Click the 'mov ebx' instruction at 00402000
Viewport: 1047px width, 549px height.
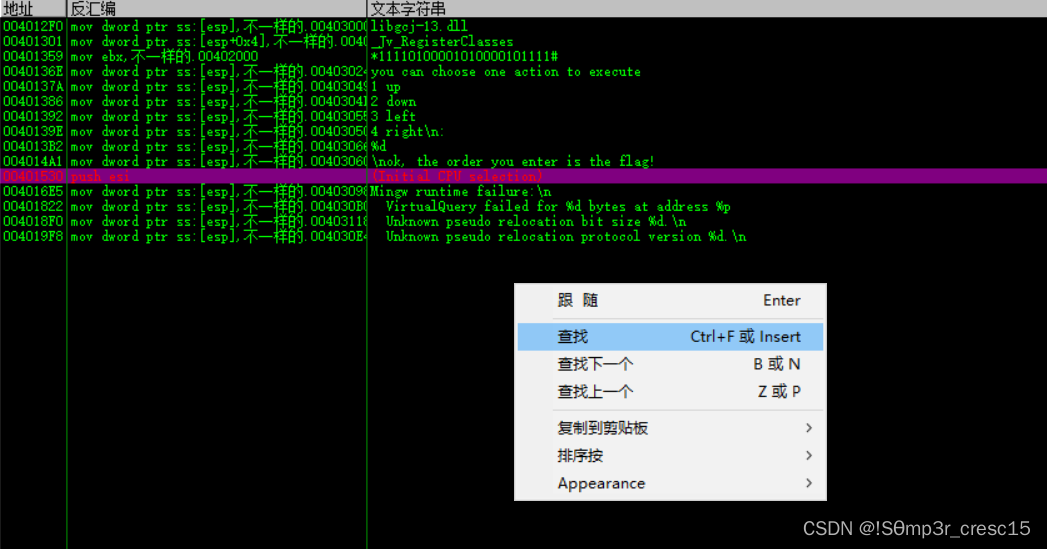164,57
